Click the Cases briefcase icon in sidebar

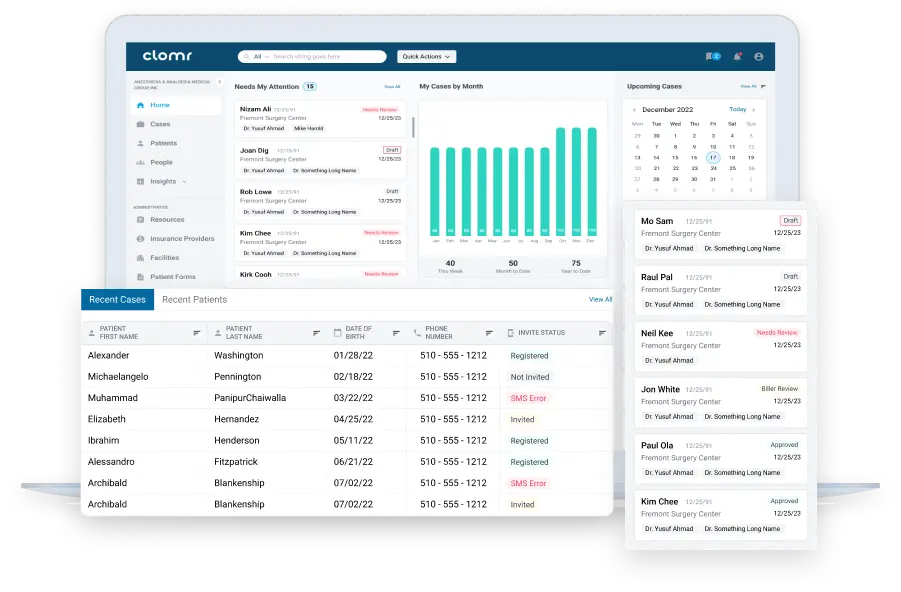pyautogui.click(x=141, y=124)
